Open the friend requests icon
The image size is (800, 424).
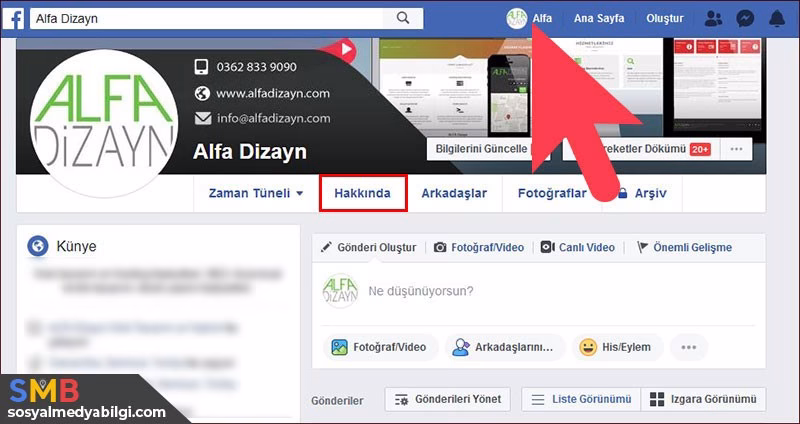pos(713,19)
